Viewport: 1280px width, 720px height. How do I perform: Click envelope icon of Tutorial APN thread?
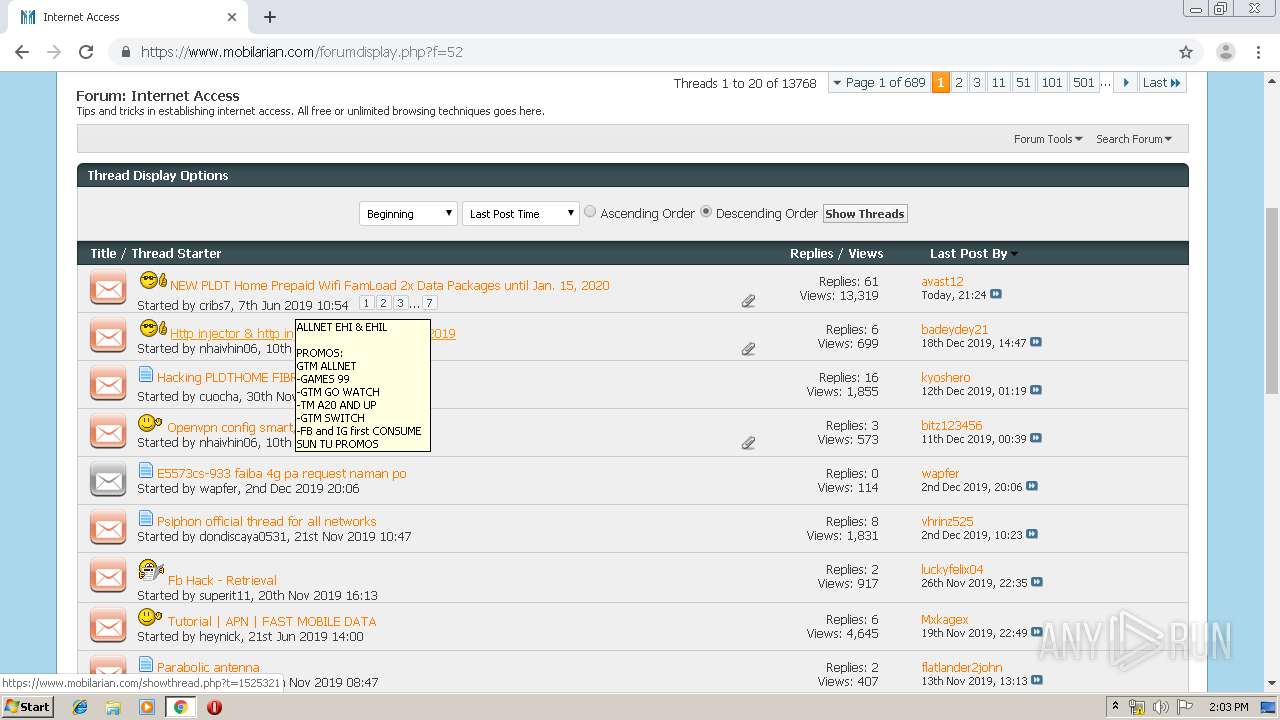click(108, 626)
